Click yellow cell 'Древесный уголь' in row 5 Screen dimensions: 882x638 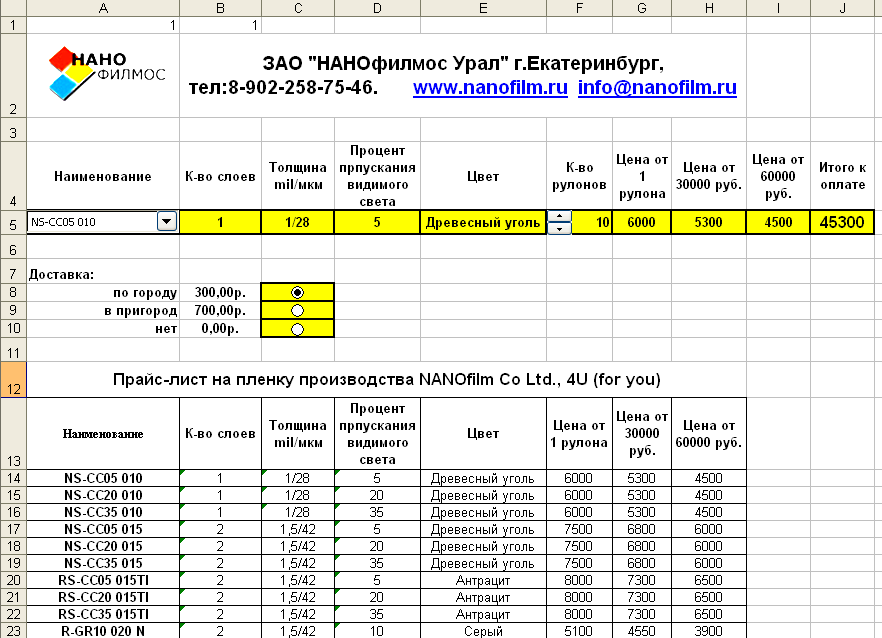click(483, 222)
